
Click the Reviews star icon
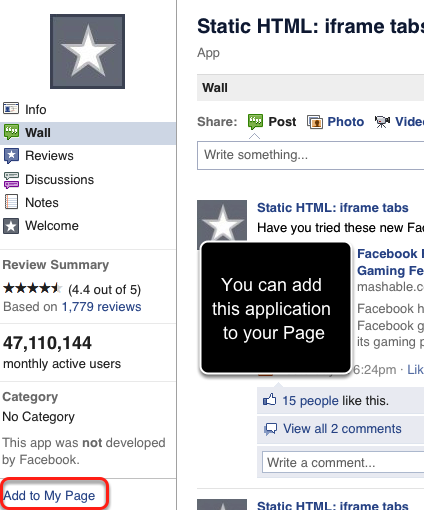pos(11,156)
